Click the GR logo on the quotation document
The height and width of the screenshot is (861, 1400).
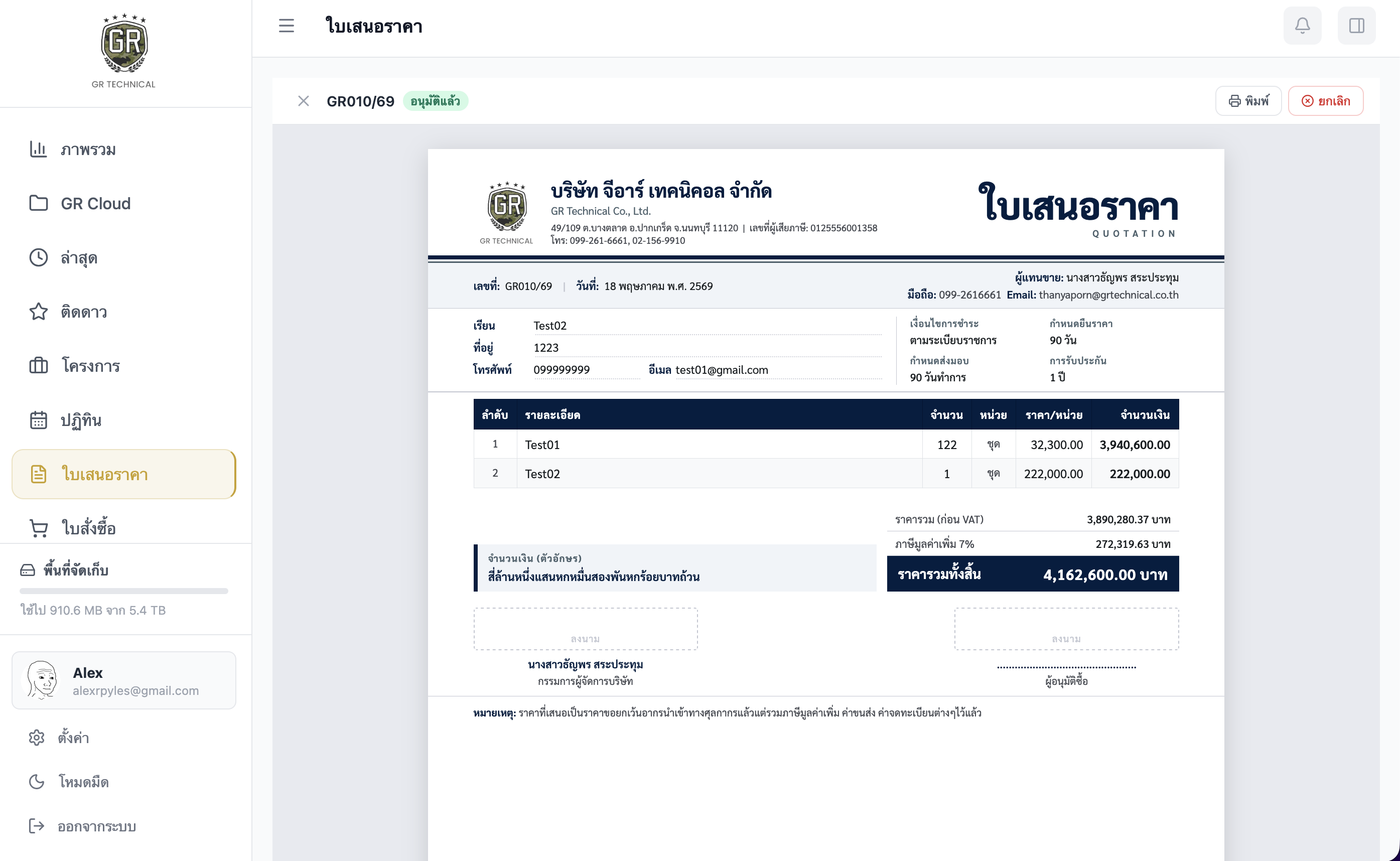pyautogui.click(x=507, y=212)
